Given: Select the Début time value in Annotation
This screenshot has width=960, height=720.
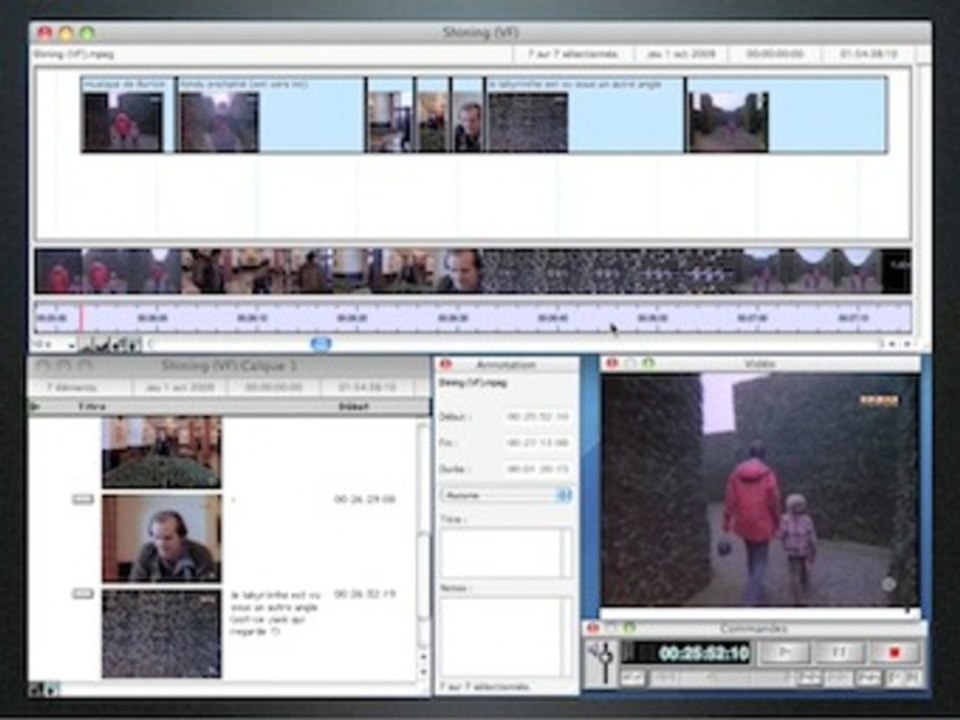Looking at the screenshot, I should point(538,417).
